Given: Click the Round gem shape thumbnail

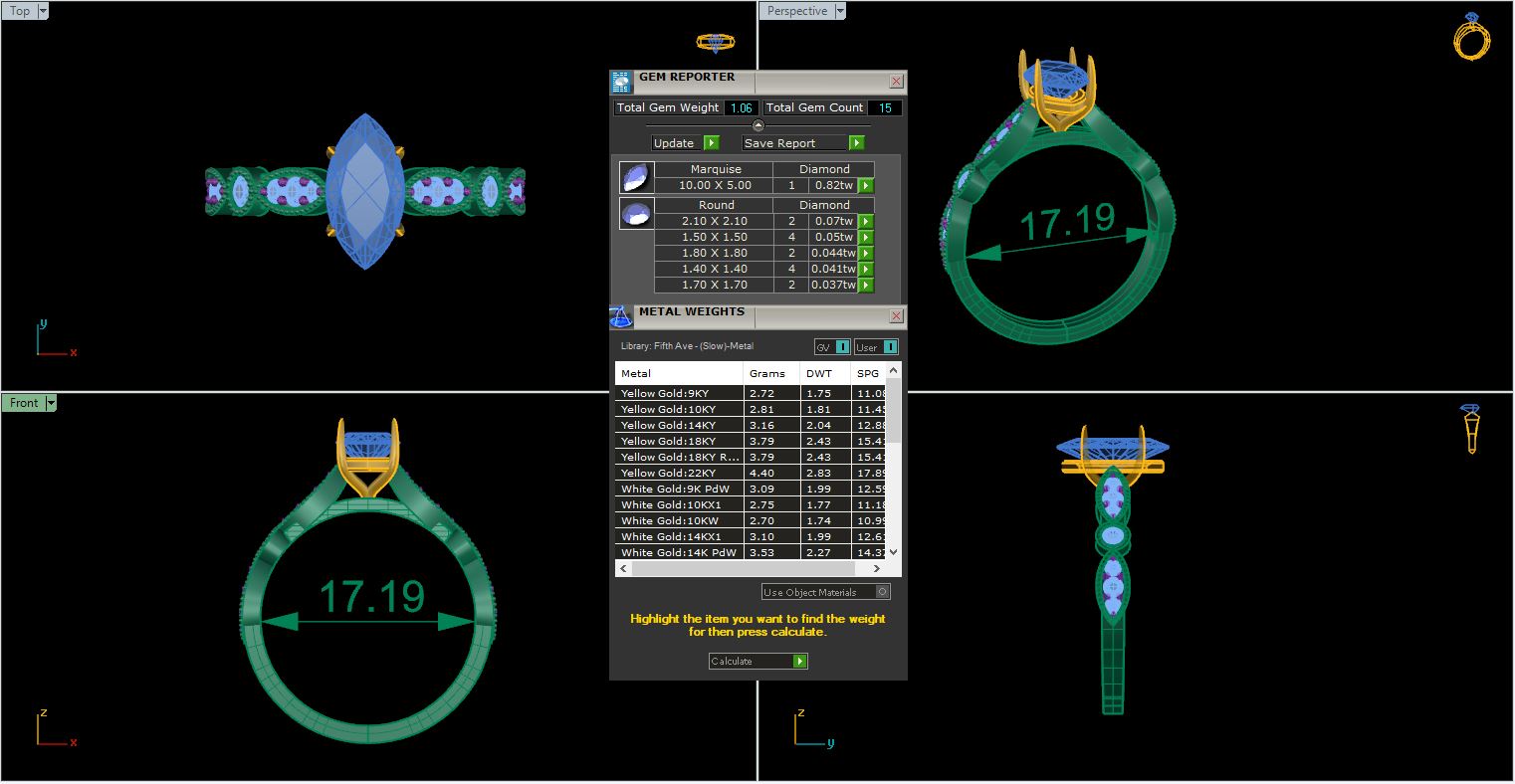Looking at the screenshot, I should point(635,213).
